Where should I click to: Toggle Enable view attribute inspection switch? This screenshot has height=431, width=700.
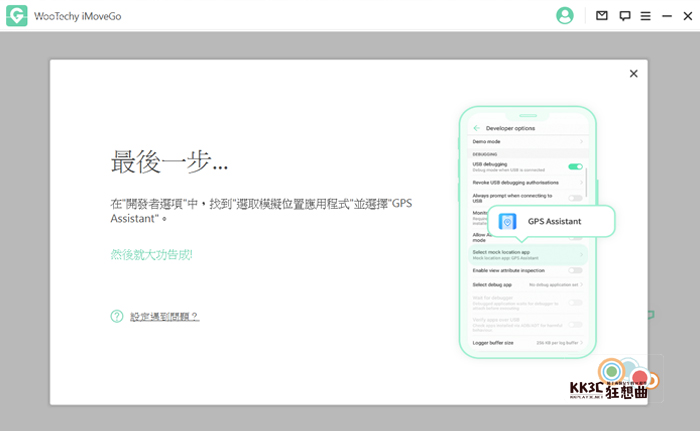575,270
